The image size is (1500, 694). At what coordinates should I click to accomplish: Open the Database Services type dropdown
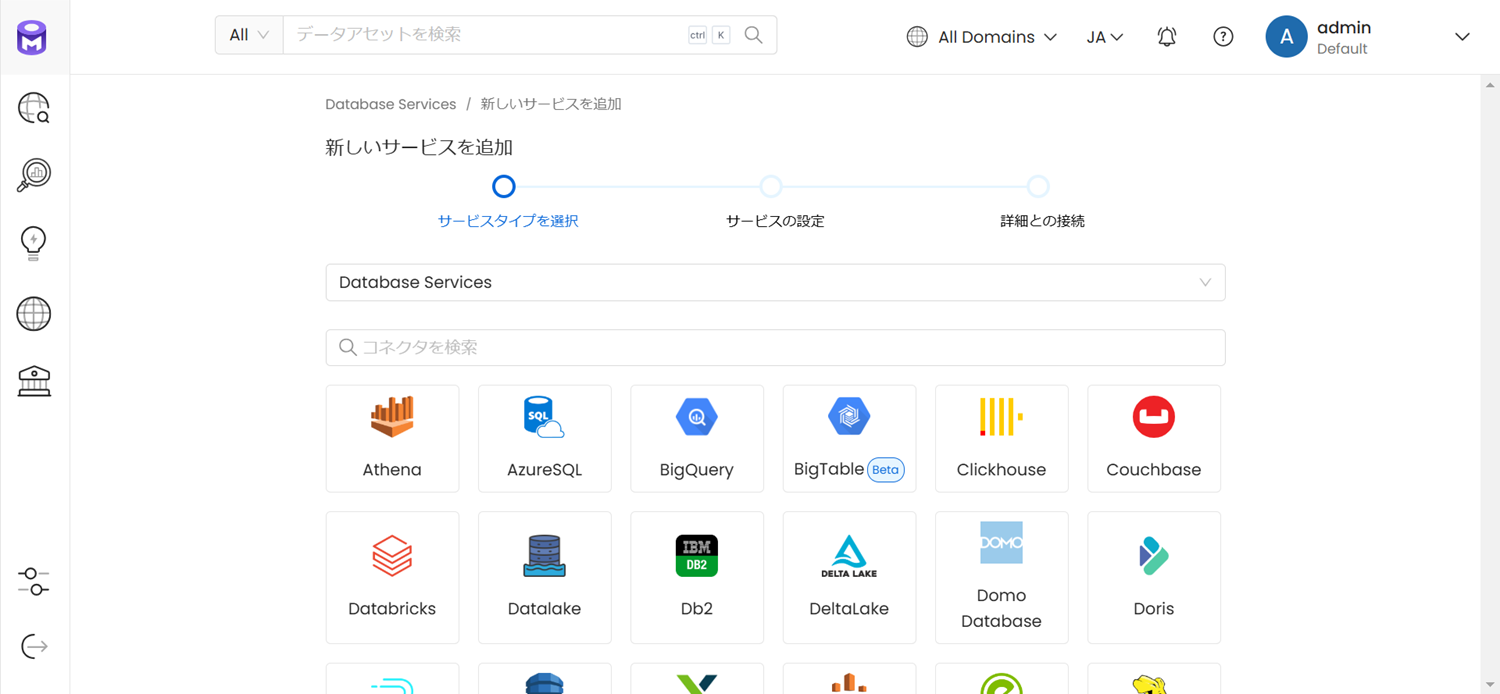click(775, 283)
